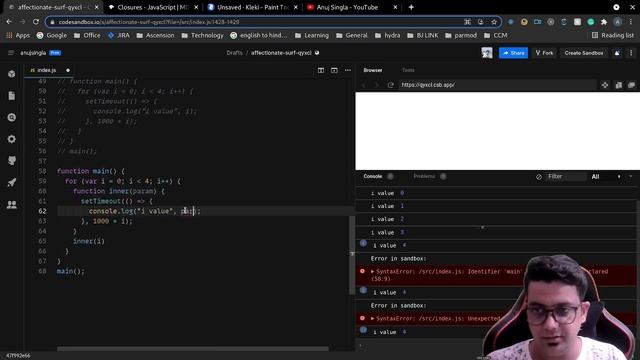Select the Tests tab in preview pane
The height and width of the screenshot is (360, 640).
click(x=408, y=70)
